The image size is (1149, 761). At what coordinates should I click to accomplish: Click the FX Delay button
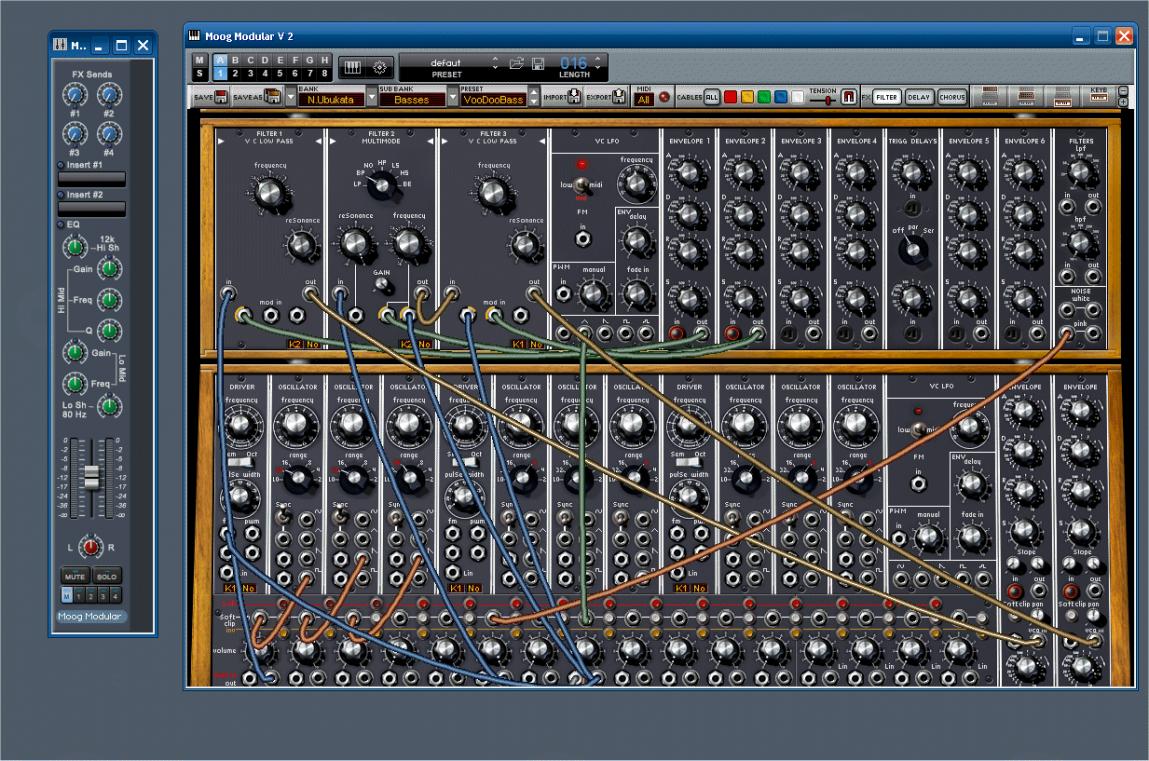[918, 97]
